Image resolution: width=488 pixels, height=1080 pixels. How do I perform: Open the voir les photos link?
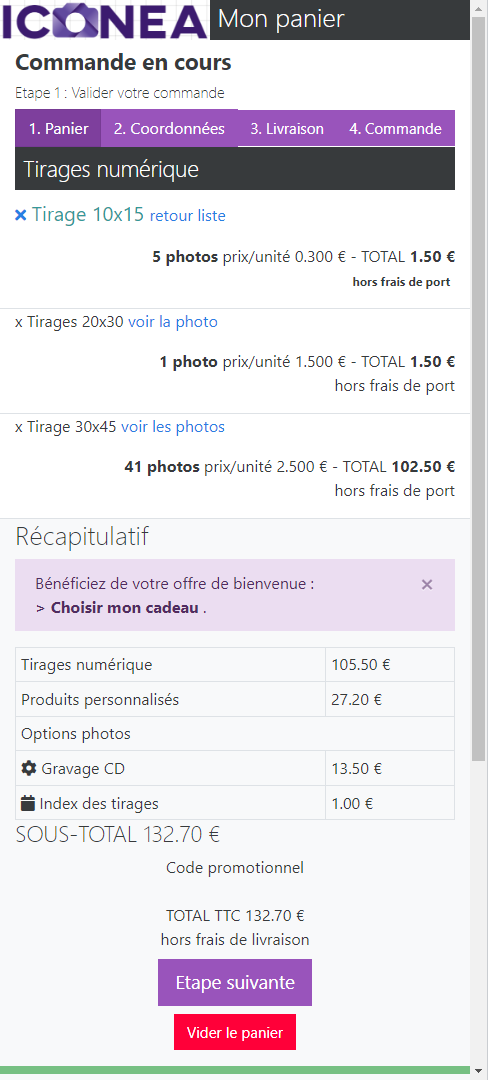[173, 426]
